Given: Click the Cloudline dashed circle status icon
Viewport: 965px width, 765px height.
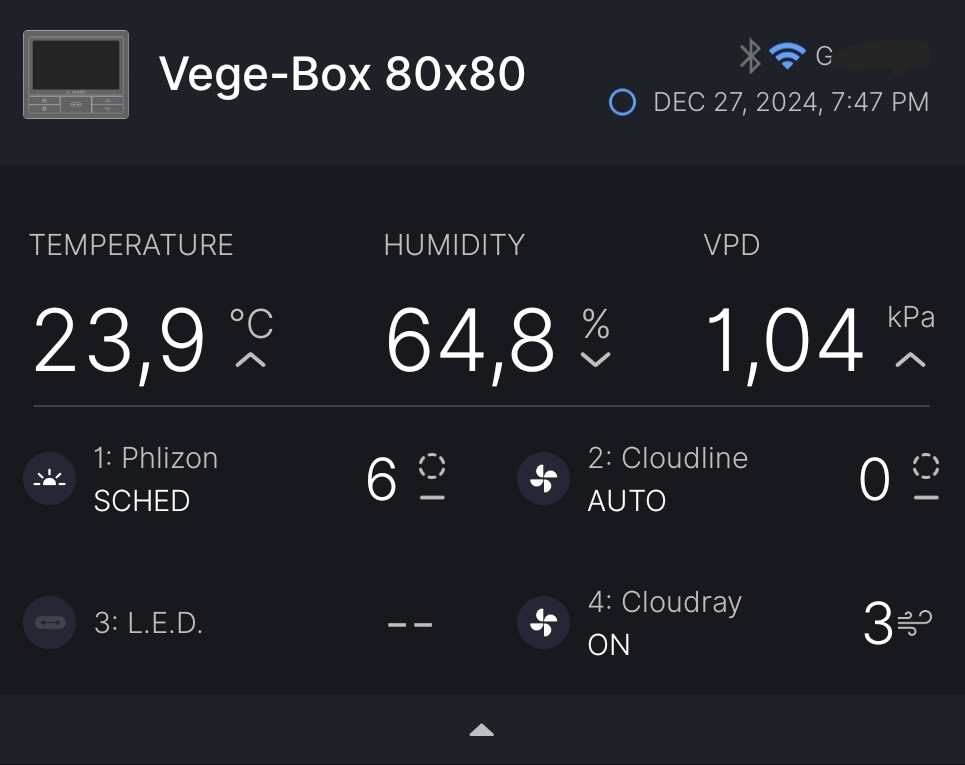Looking at the screenshot, I should tap(926, 467).
